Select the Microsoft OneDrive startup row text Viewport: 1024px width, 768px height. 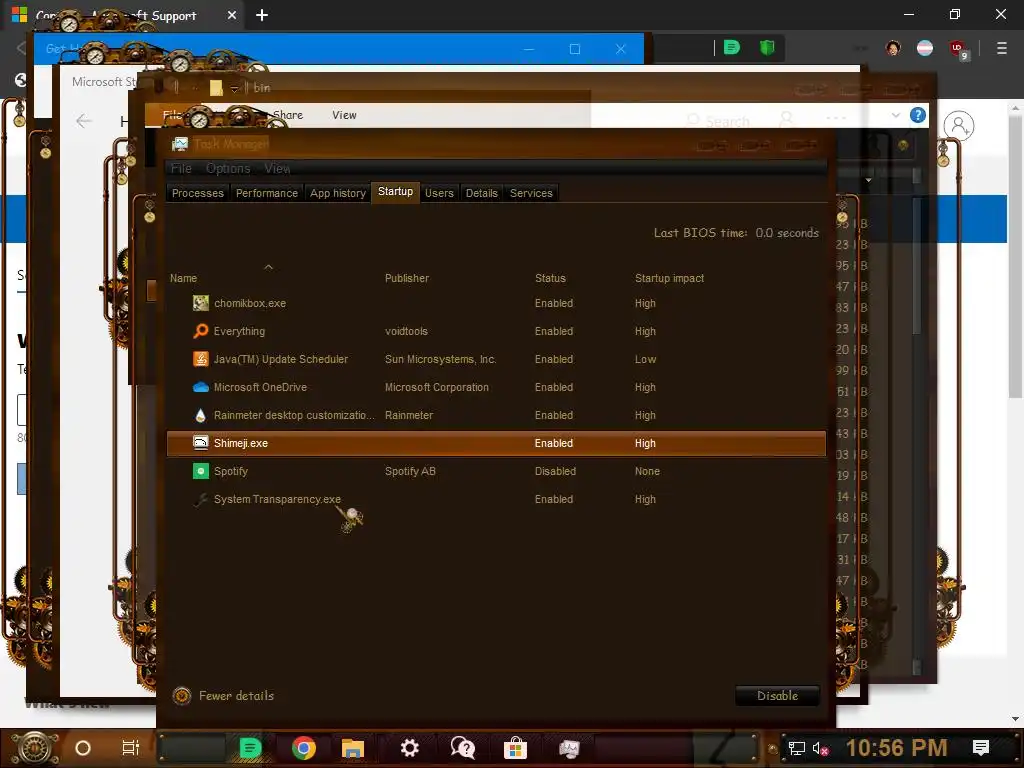260,387
